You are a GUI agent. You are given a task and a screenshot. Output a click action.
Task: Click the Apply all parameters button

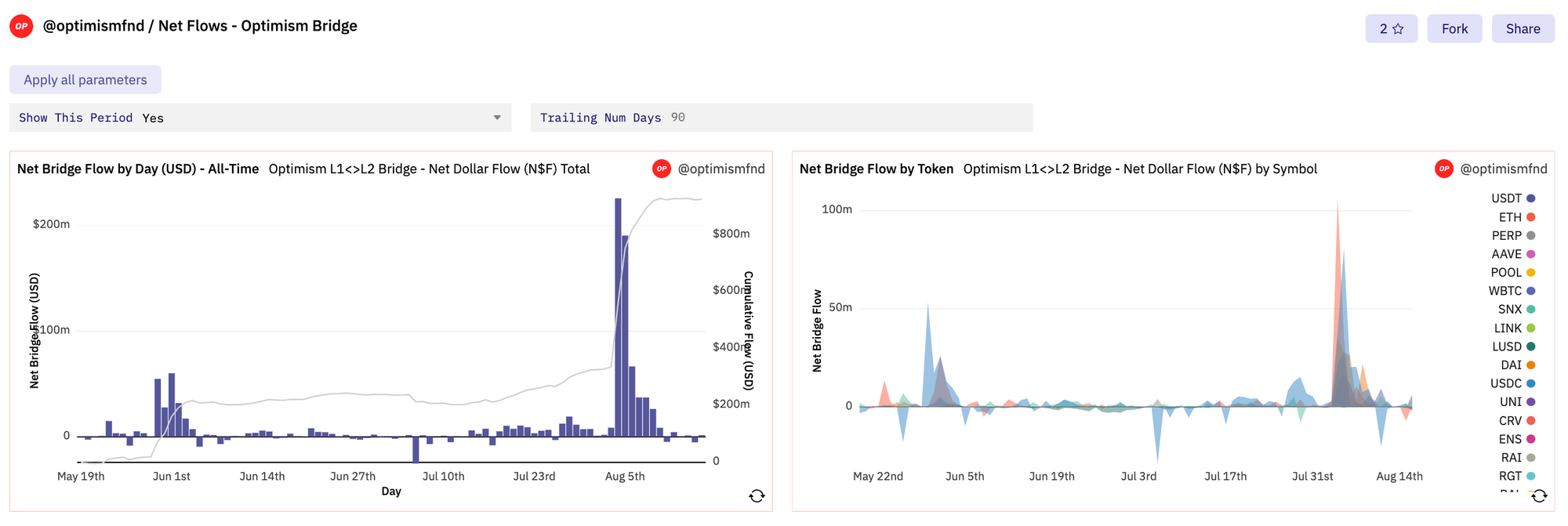(85, 80)
